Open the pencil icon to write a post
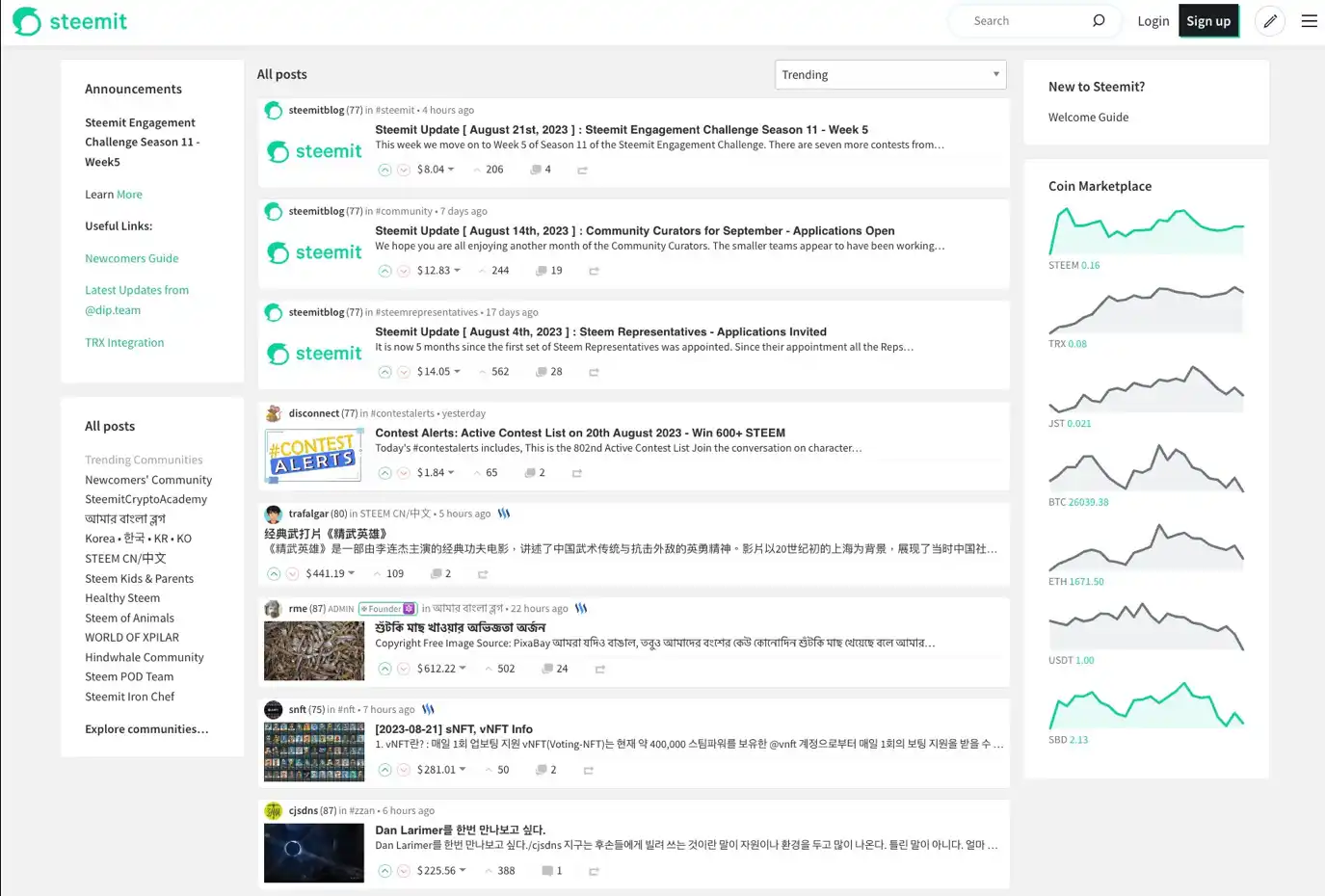Image resolution: width=1325 pixels, height=896 pixels. (x=1269, y=20)
